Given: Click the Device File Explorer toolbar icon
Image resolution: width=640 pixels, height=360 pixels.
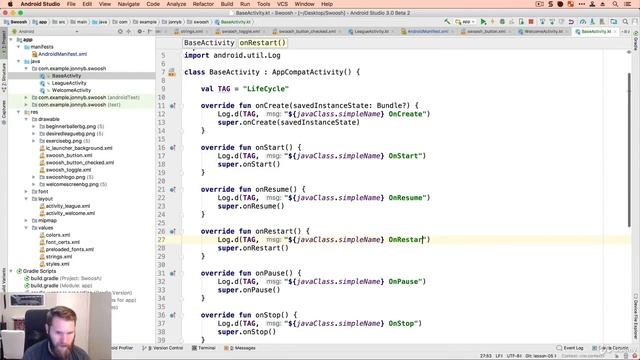Looking at the screenshot, I should 613,22.
